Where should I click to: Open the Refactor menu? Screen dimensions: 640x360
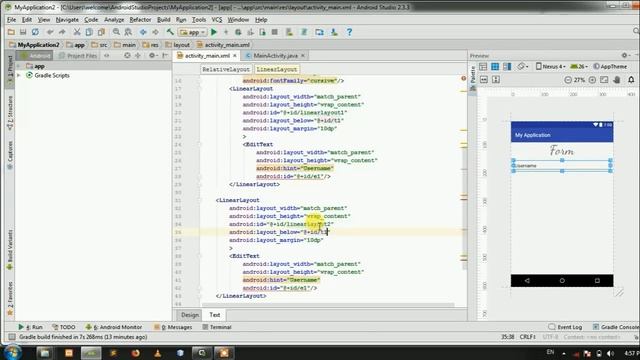pyautogui.click(x=140, y=20)
